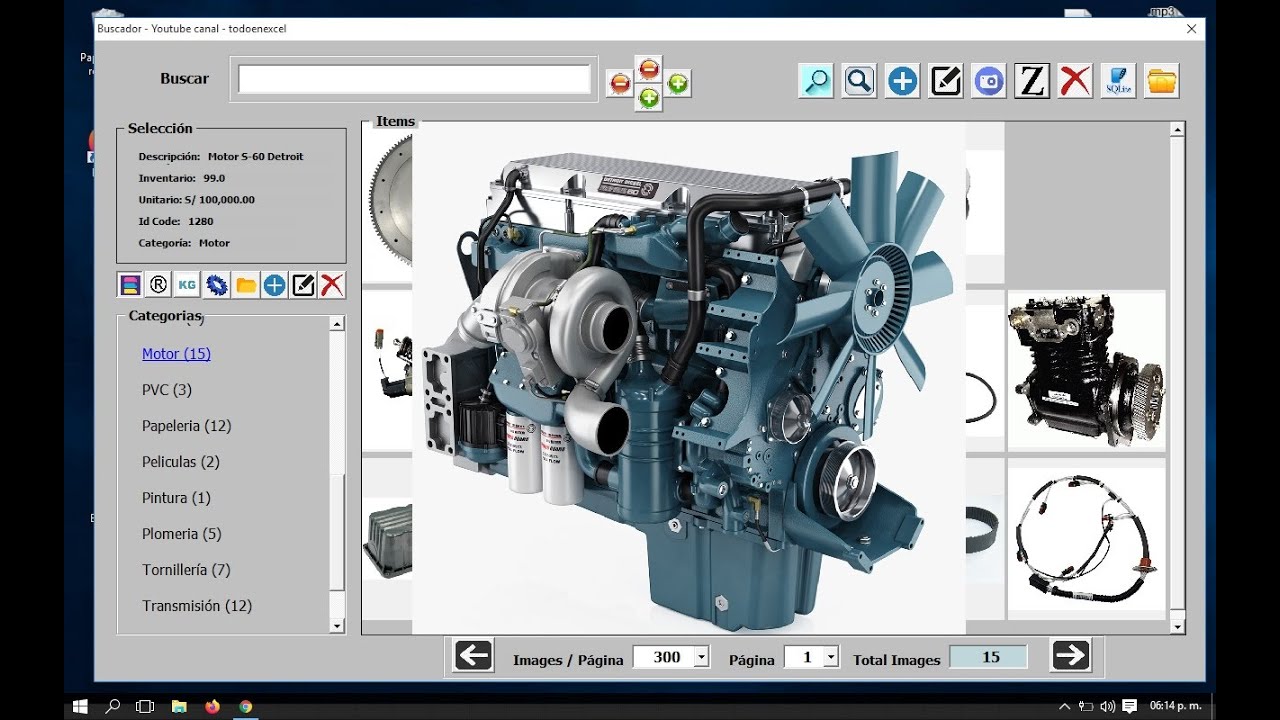Open the SQLite database icon
This screenshot has width=1280, height=720.
(x=1118, y=81)
